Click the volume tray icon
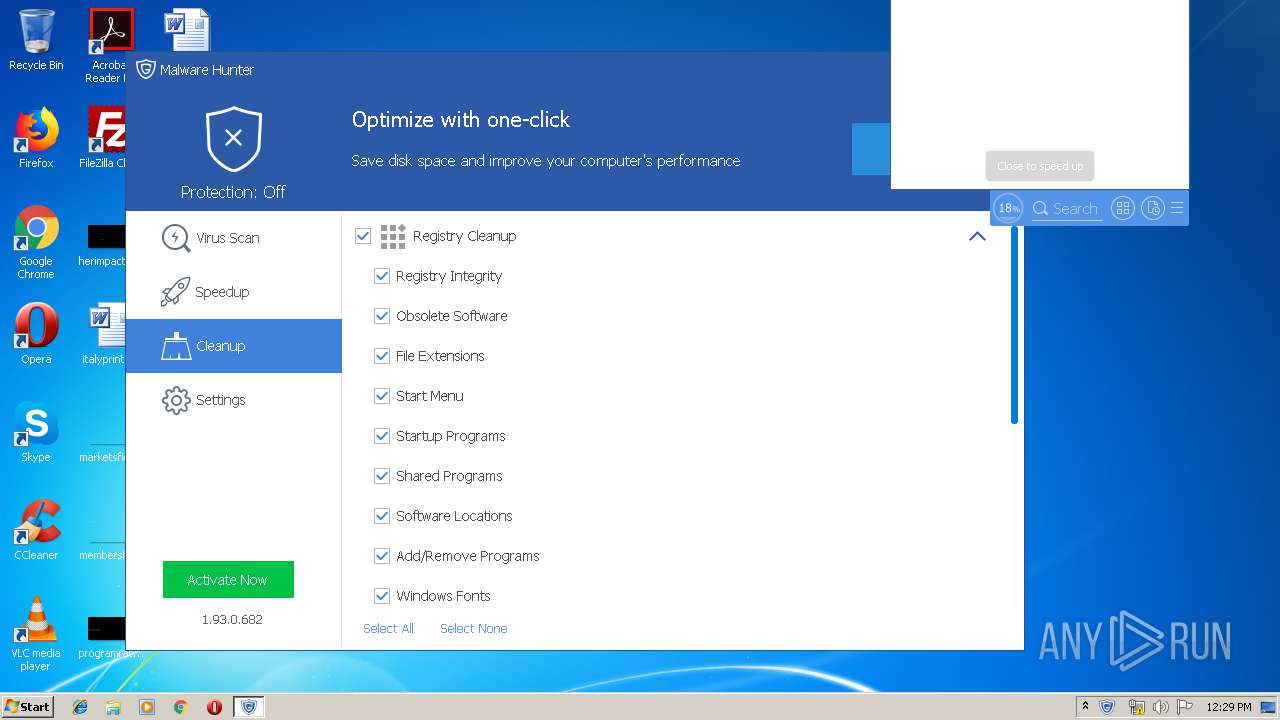This screenshot has height=720, width=1280. click(x=1161, y=707)
